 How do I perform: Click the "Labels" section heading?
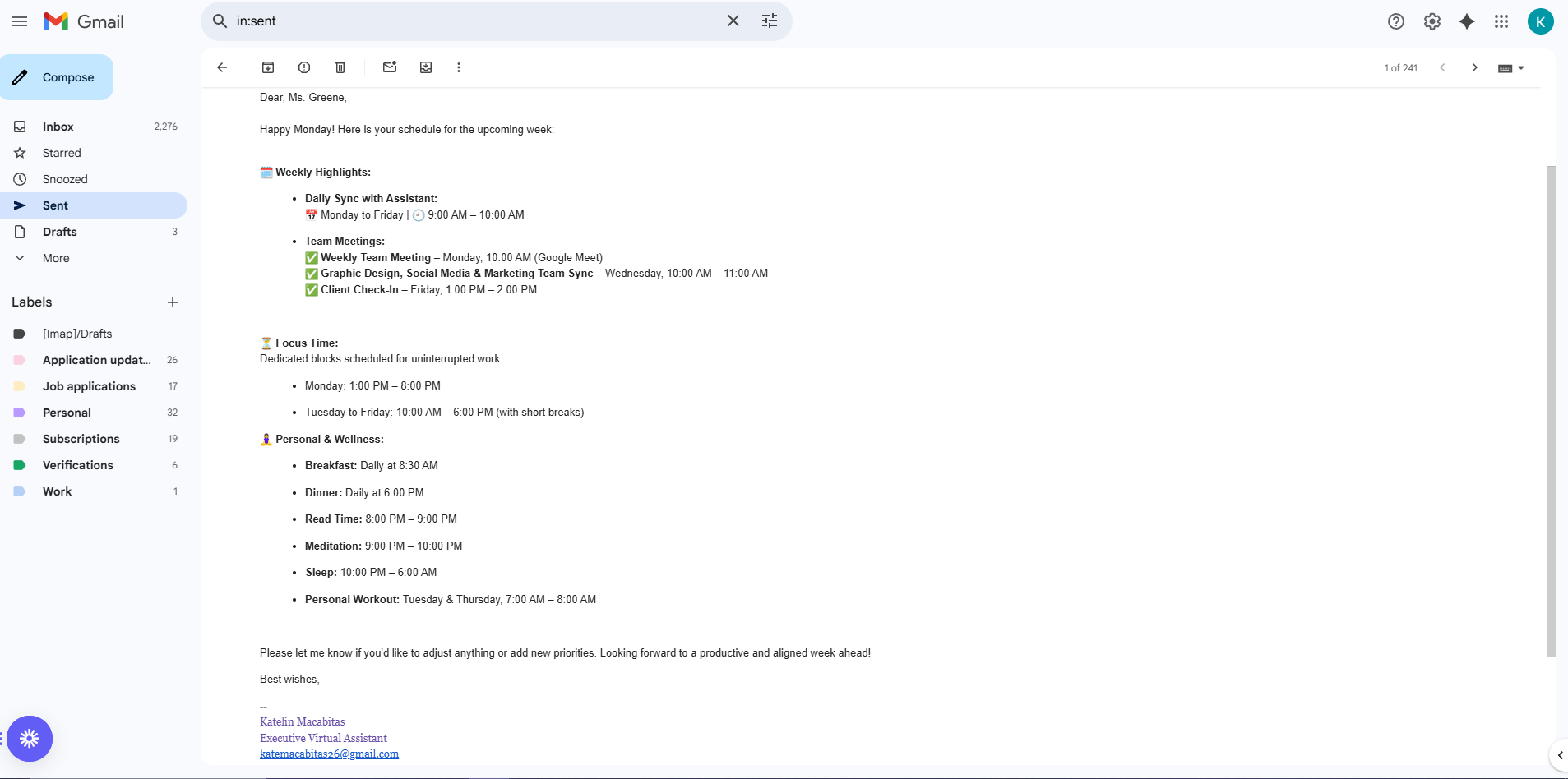(x=32, y=302)
